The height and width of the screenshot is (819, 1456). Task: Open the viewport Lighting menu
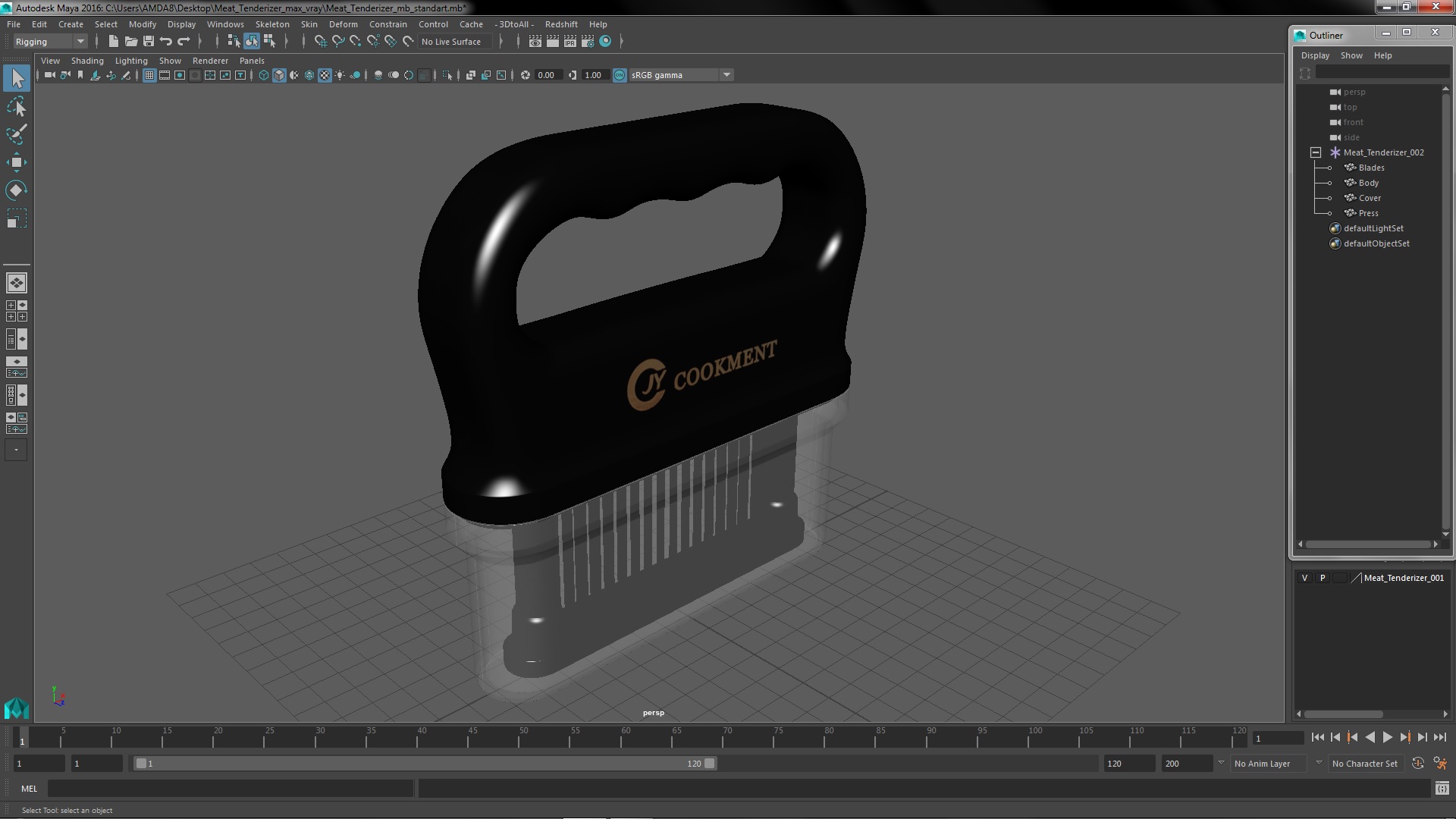(x=131, y=61)
